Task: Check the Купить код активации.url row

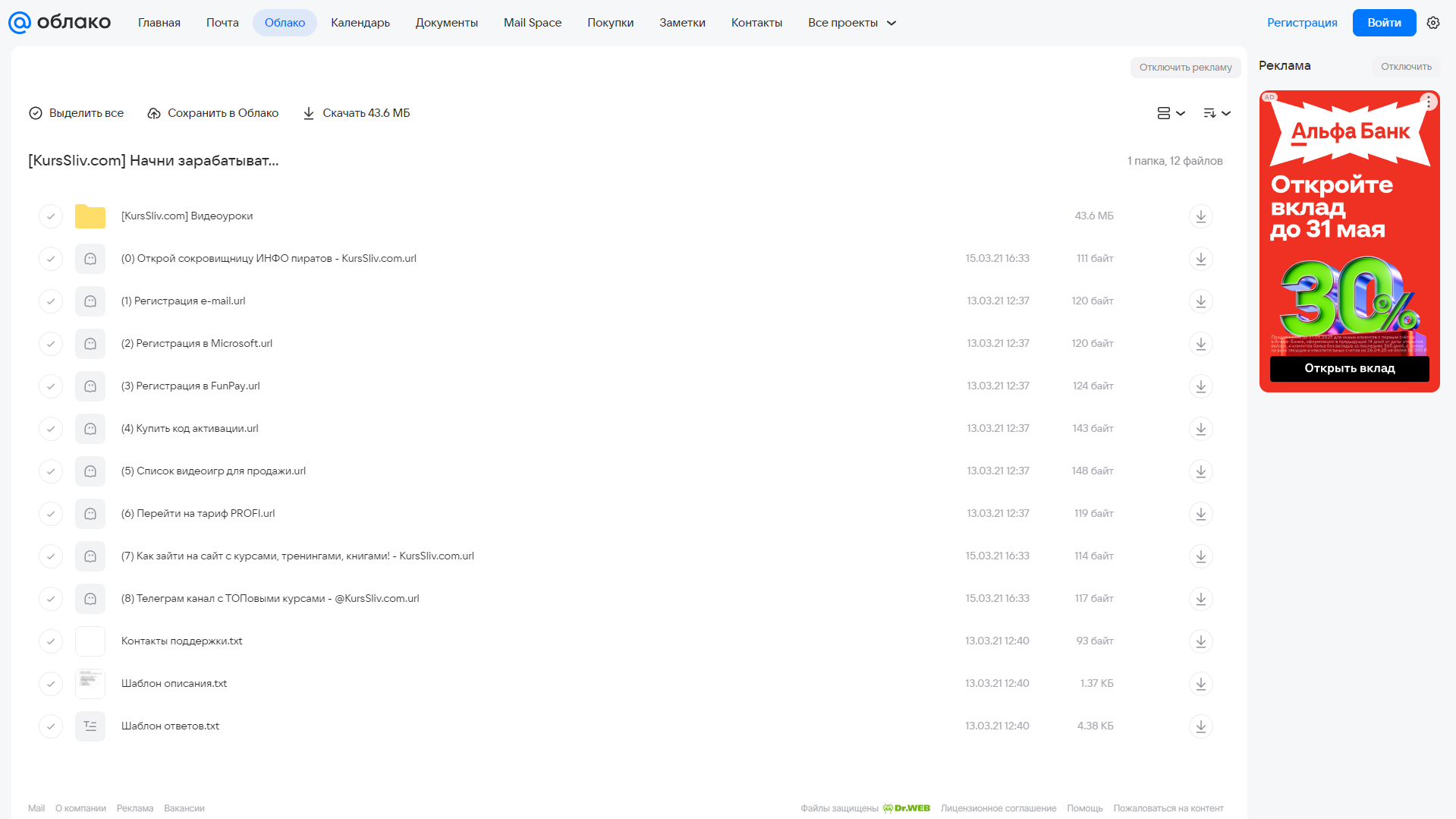Action: point(51,429)
